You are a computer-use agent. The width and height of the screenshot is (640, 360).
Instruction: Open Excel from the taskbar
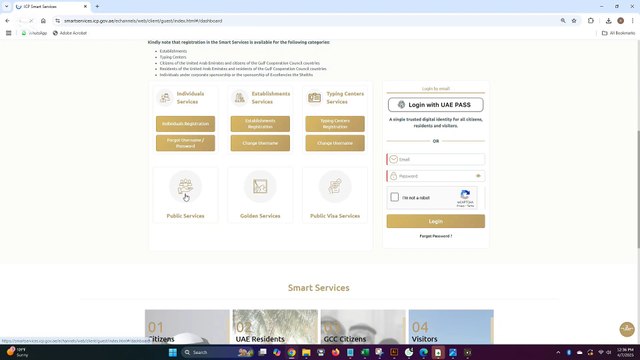click(x=365, y=352)
